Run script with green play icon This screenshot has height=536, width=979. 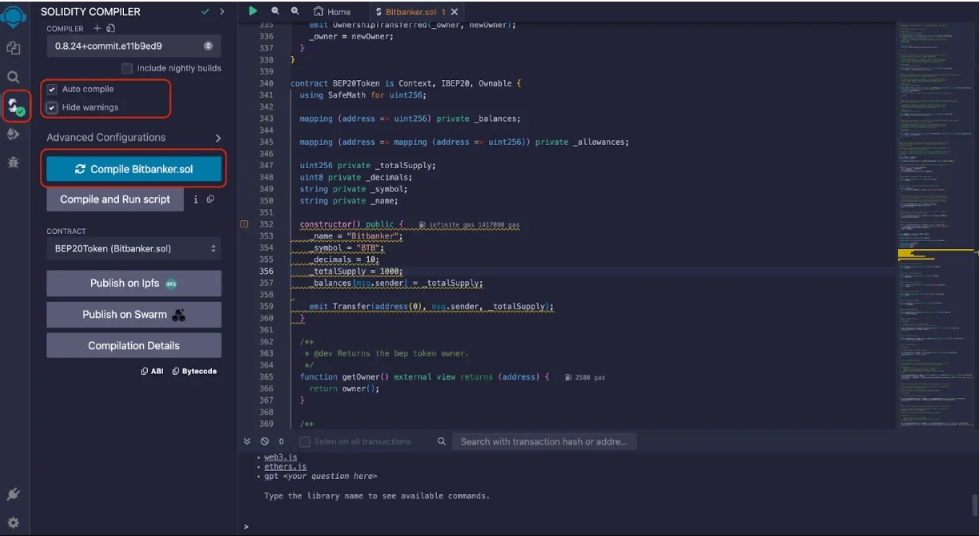pos(252,11)
